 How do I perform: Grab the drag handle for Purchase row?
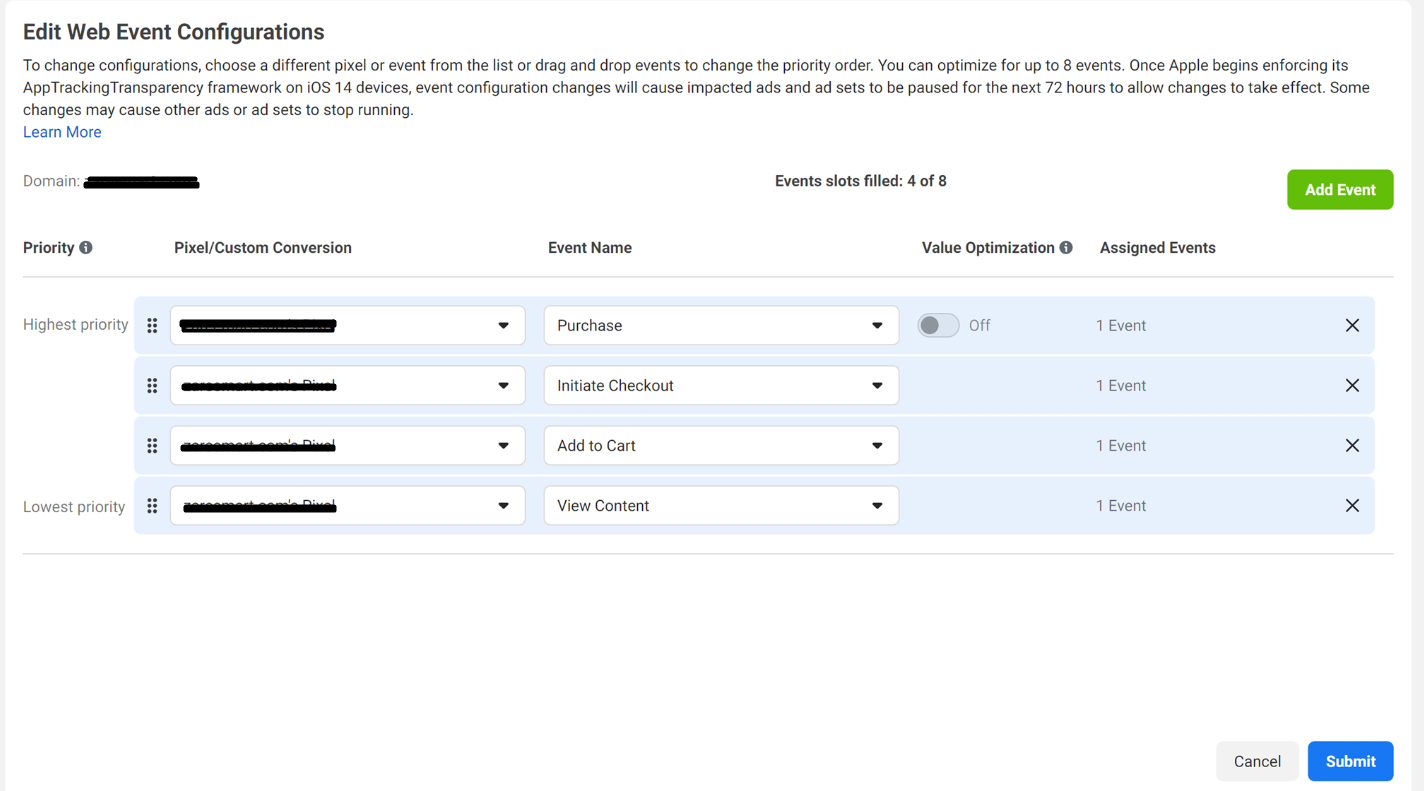[152, 326]
